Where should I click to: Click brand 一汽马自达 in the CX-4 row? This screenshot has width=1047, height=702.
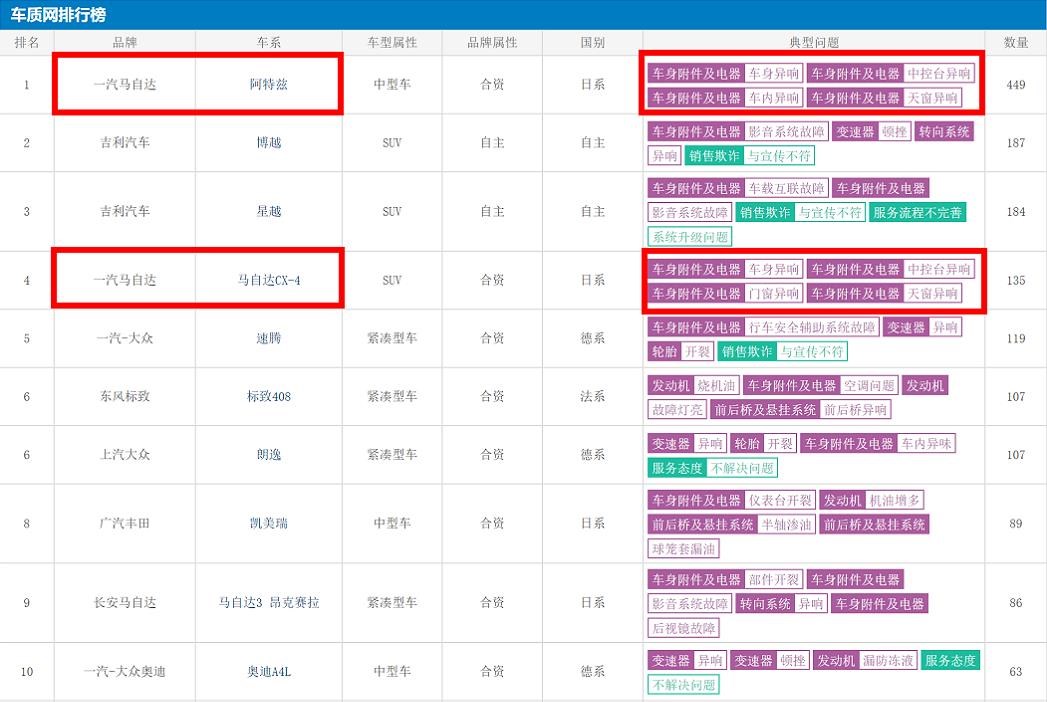pos(125,280)
